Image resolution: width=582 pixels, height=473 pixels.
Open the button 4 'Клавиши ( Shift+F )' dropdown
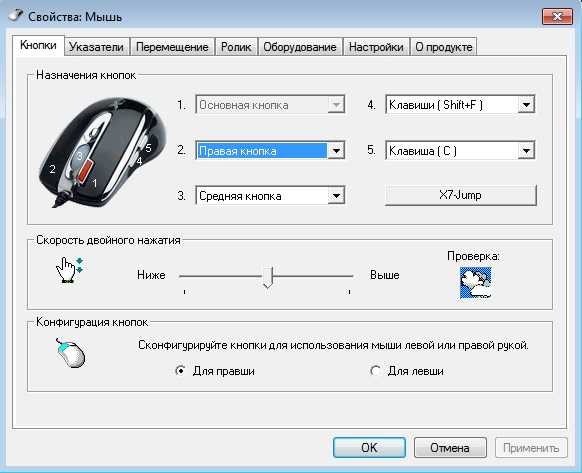[x=526, y=105]
